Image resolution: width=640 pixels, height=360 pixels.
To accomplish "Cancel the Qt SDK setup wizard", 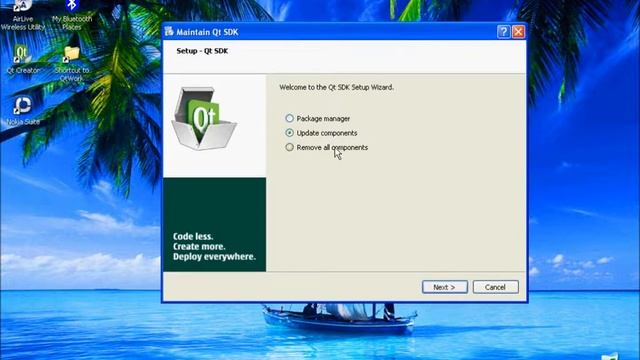I will tap(496, 287).
